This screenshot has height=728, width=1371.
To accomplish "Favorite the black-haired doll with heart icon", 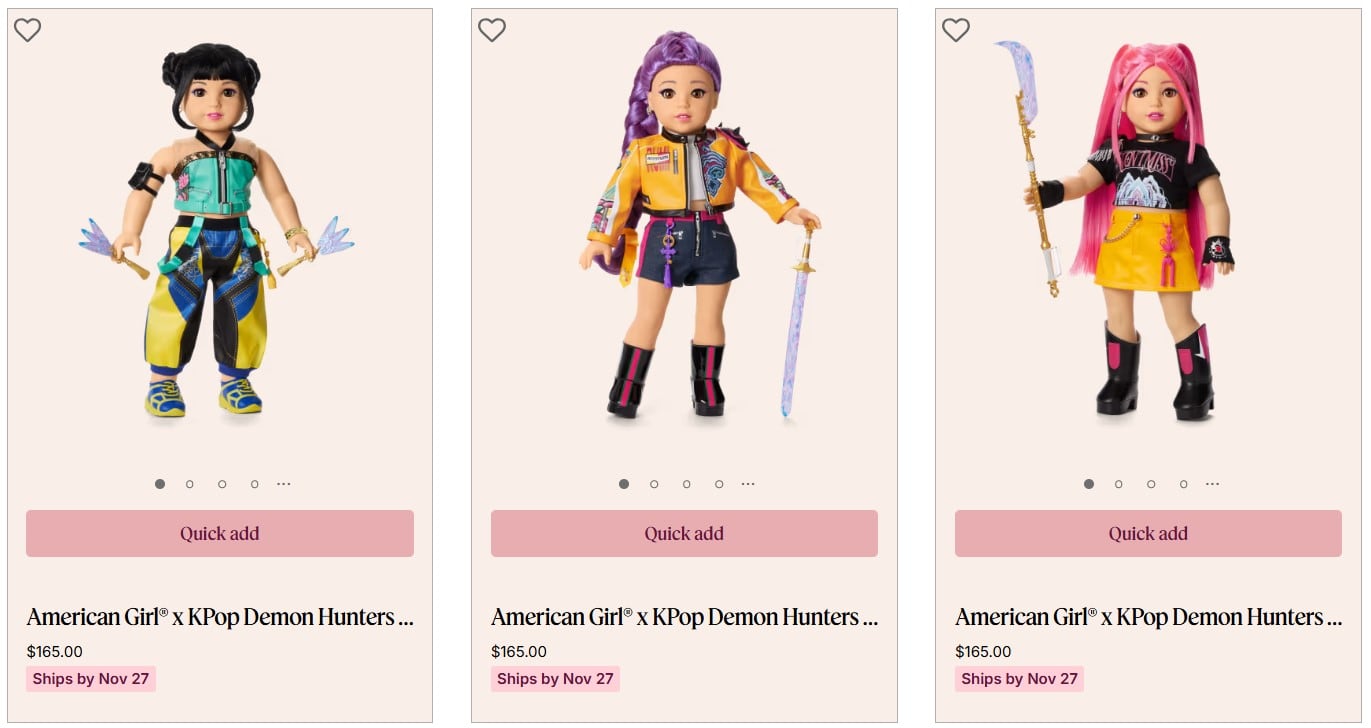I will click(27, 30).
